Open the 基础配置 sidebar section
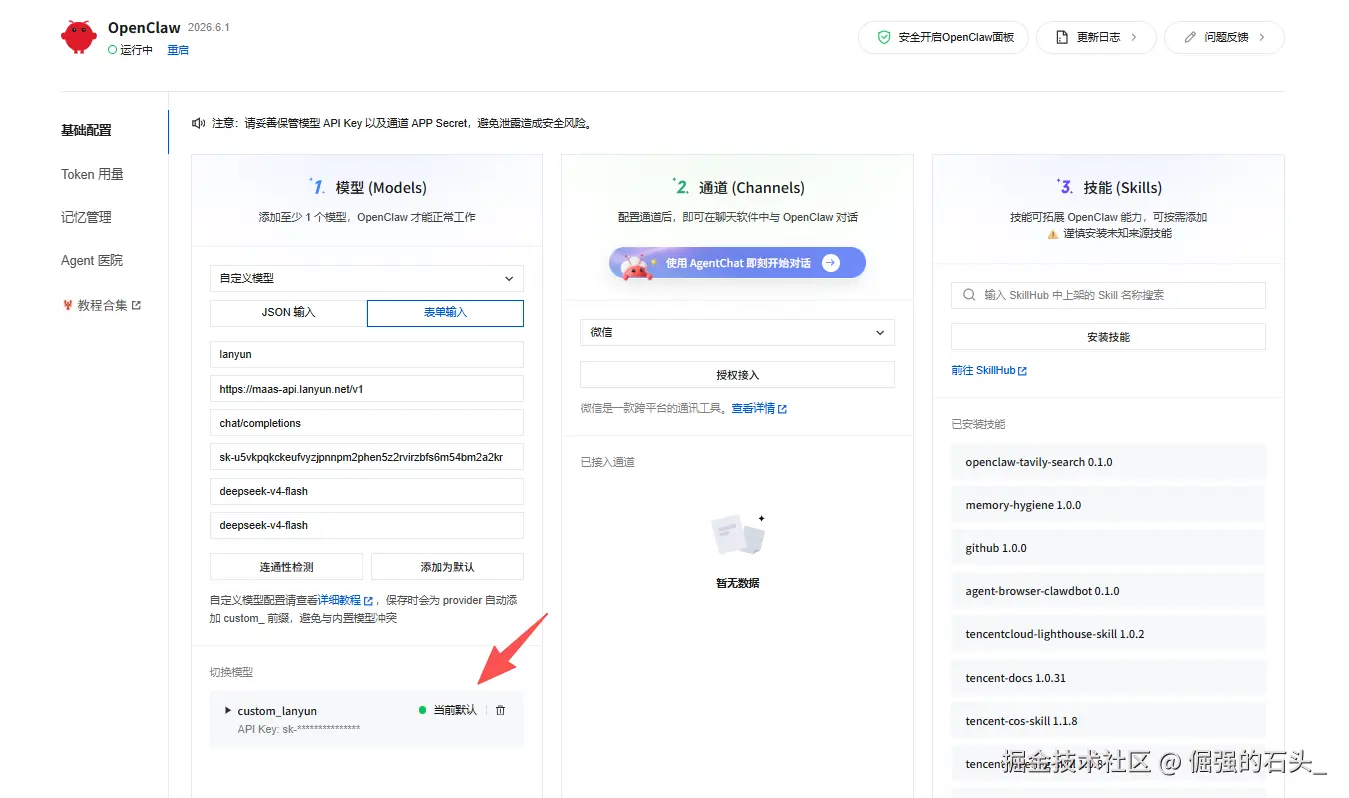This screenshot has height=798, width=1349. coord(86,130)
